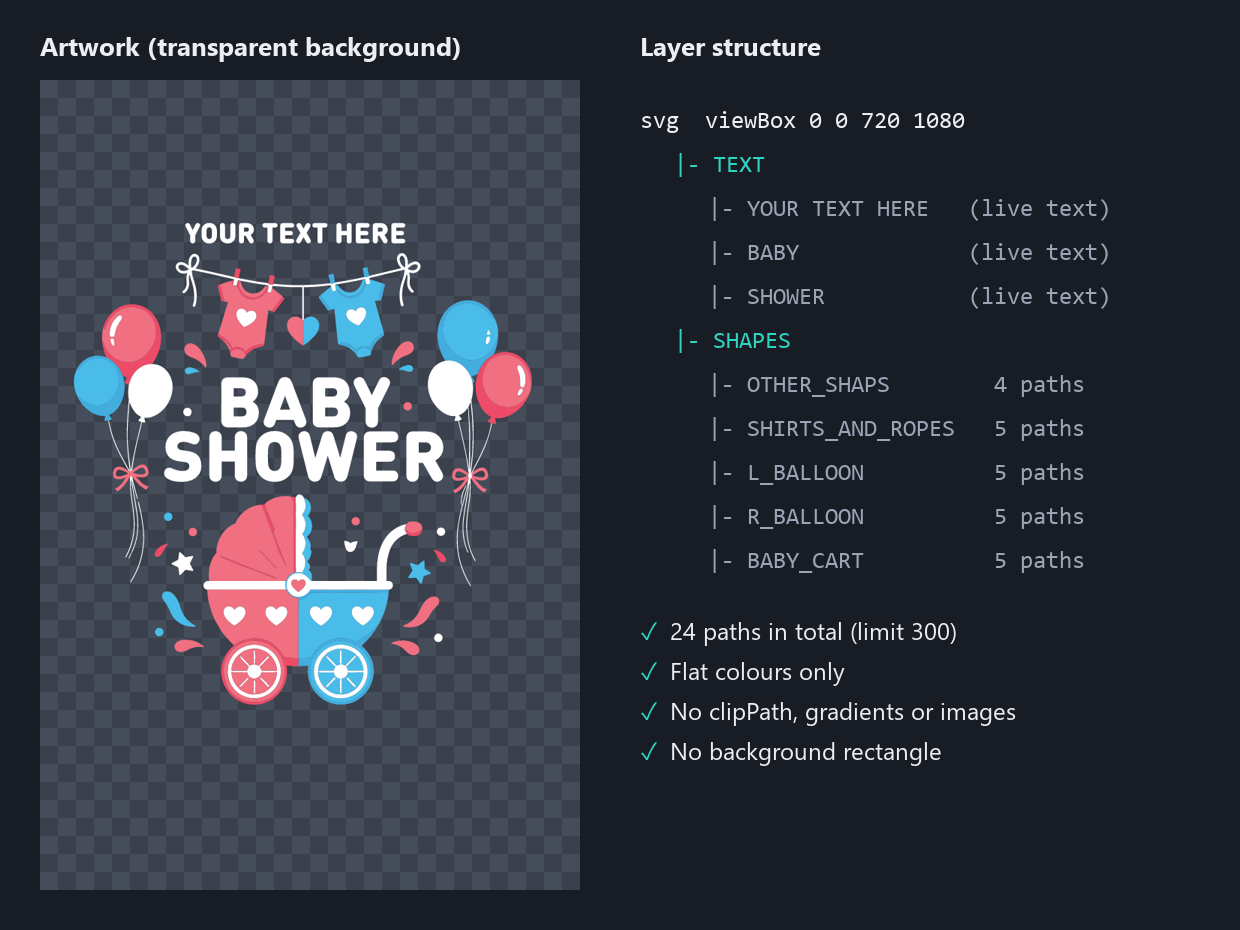Click the checkmark beside 24 paths in total
The width and height of the screenshot is (1240, 930).
[649, 632]
